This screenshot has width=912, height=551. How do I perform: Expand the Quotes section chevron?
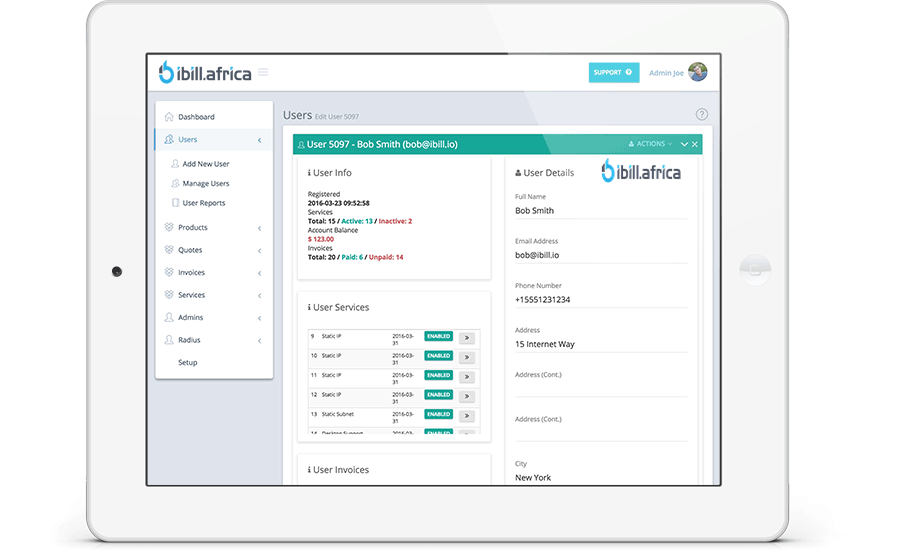click(259, 251)
